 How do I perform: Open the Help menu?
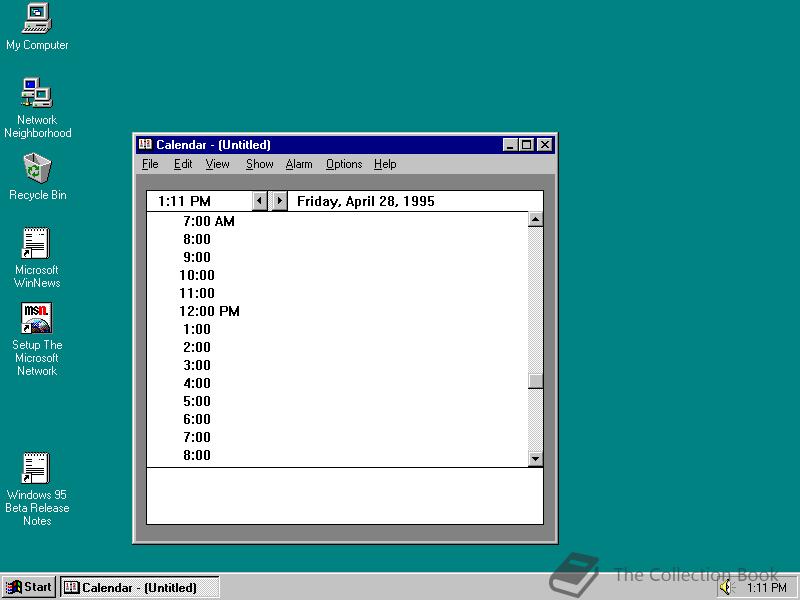pyautogui.click(x=385, y=164)
